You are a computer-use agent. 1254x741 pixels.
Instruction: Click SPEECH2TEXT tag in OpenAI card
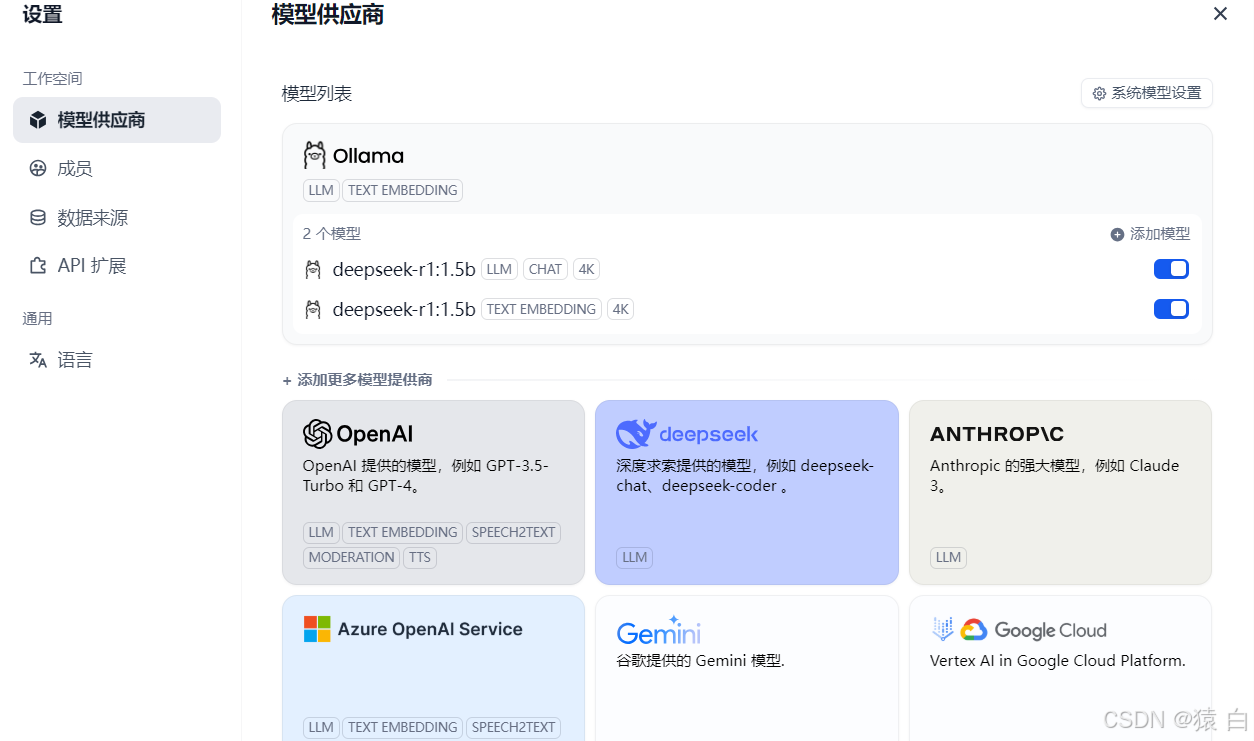coord(513,532)
